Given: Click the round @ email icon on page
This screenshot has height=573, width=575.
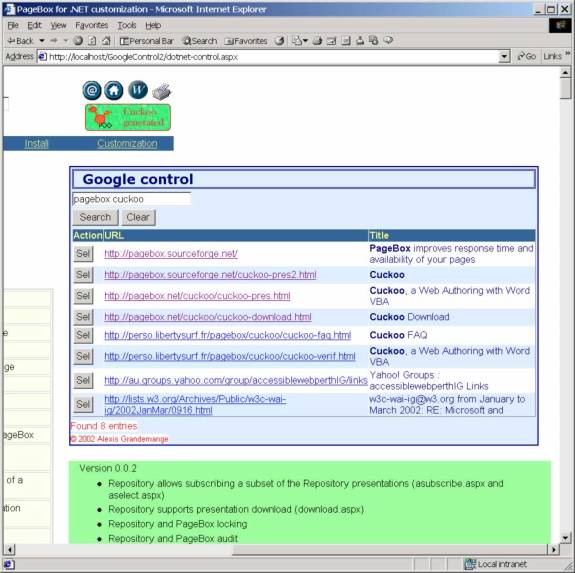Looking at the screenshot, I should [x=92, y=91].
